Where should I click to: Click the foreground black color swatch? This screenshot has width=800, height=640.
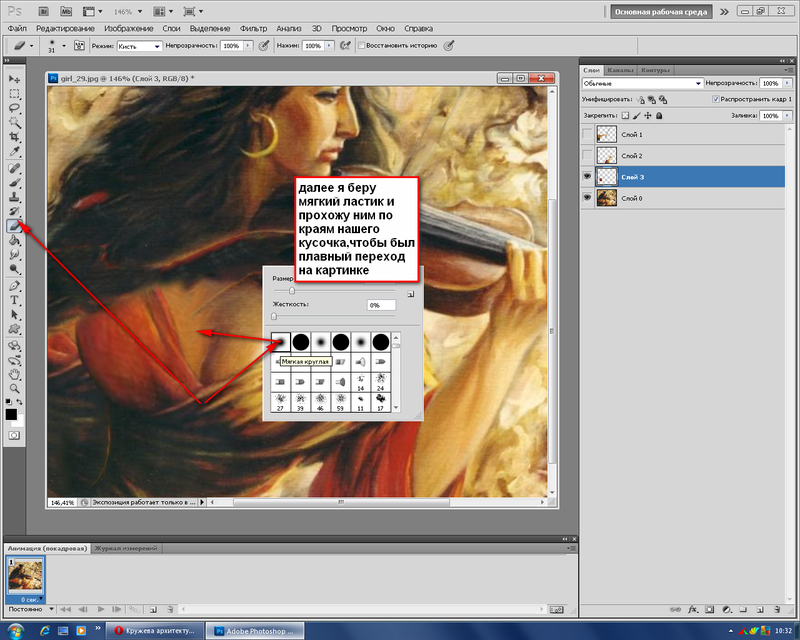(11, 413)
